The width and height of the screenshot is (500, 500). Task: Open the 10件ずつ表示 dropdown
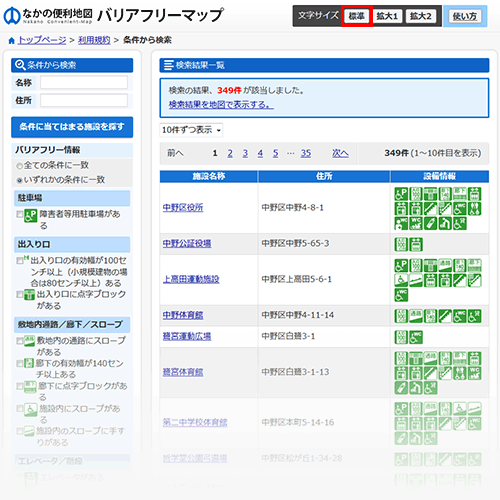(x=191, y=130)
